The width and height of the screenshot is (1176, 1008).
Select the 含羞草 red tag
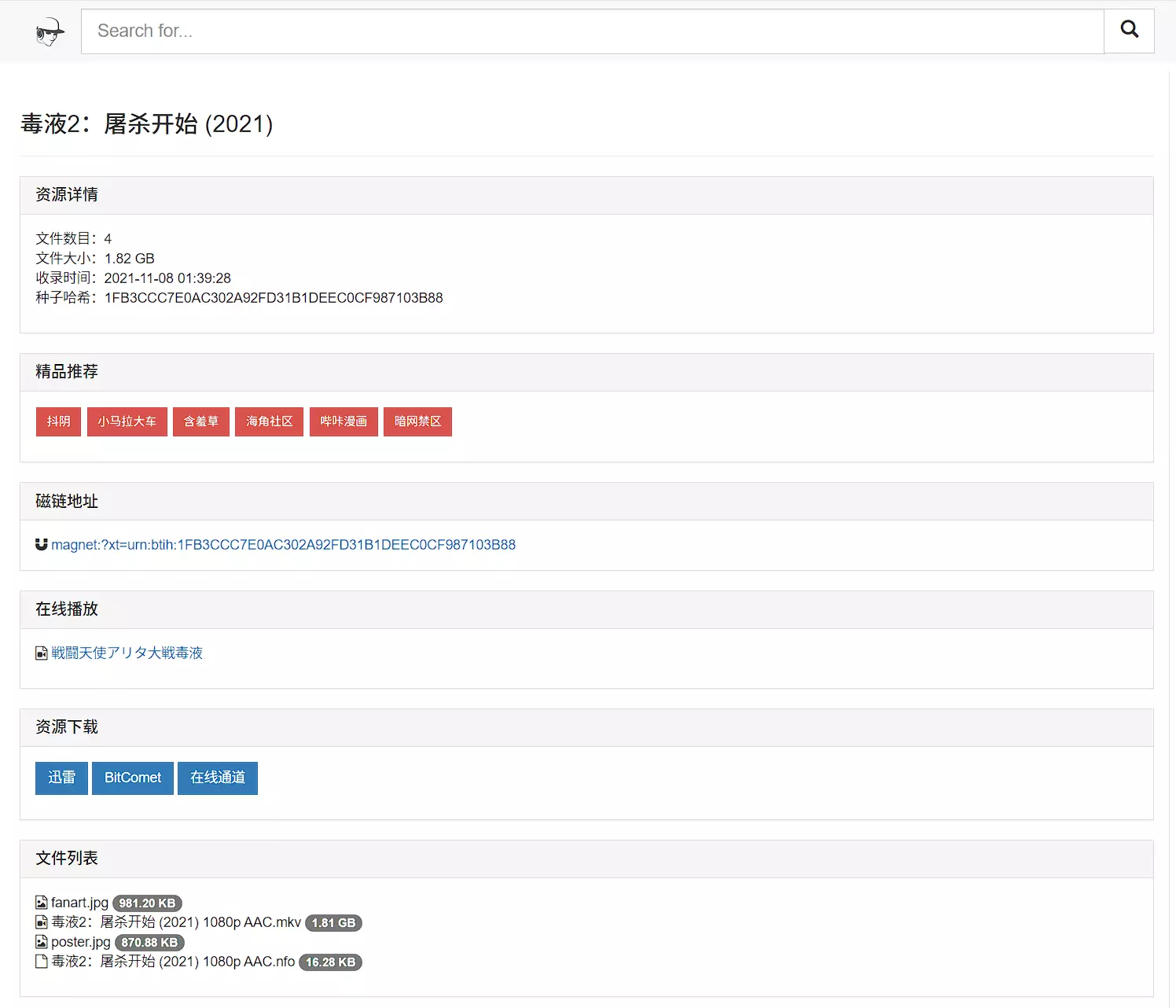201,421
